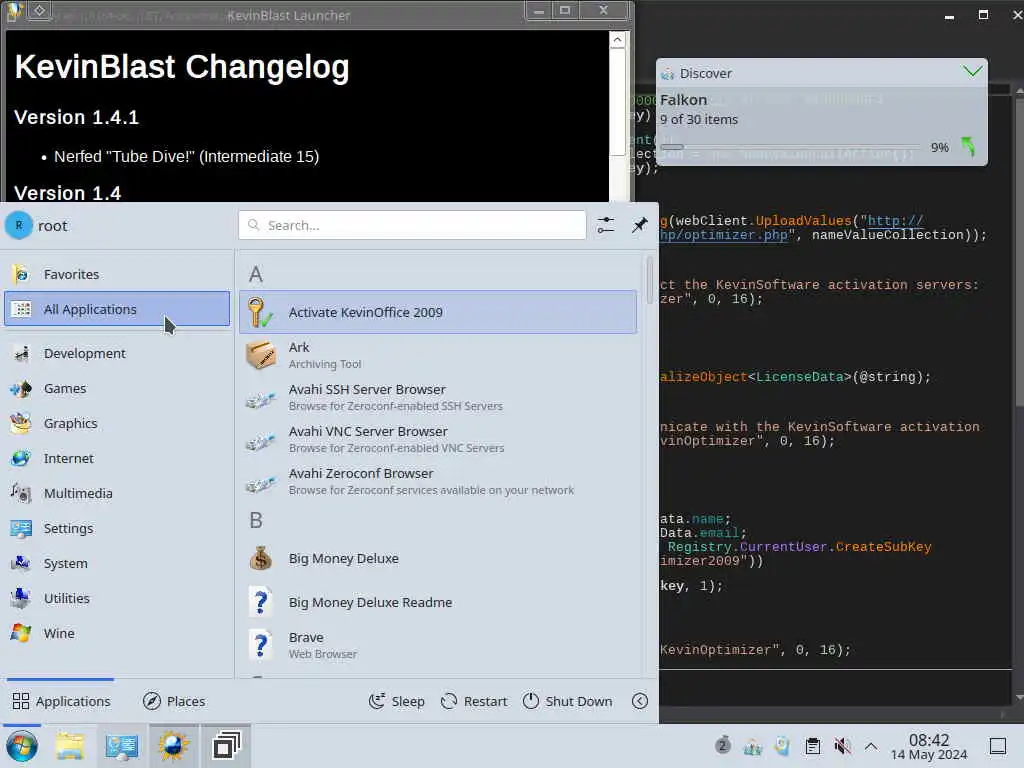Select All Applications category

tap(117, 309)
